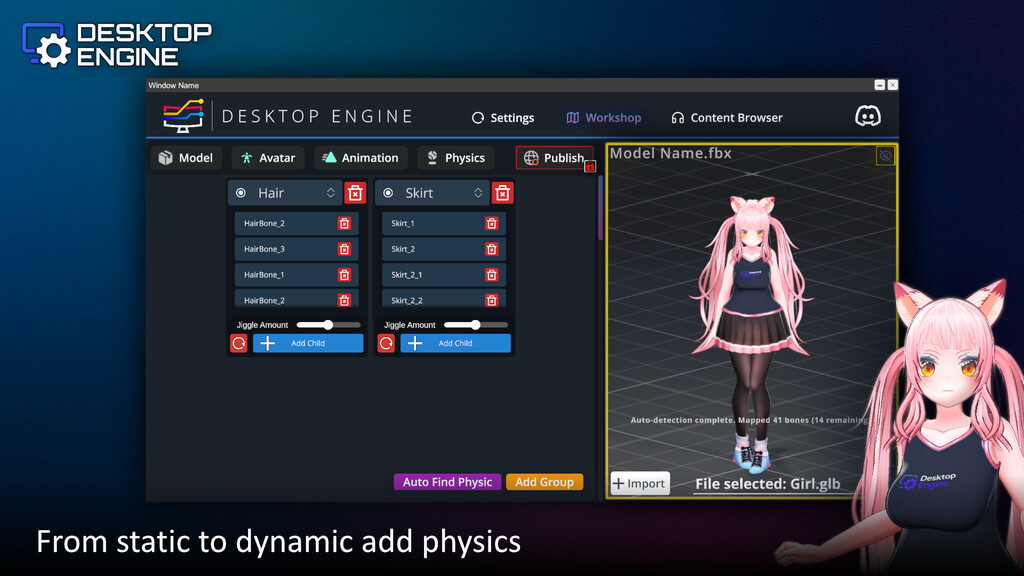Delete Skirt_2_1 bone entry
Image resolution: width=1024 pixels, height=576 pixels.
pos(491,275)
